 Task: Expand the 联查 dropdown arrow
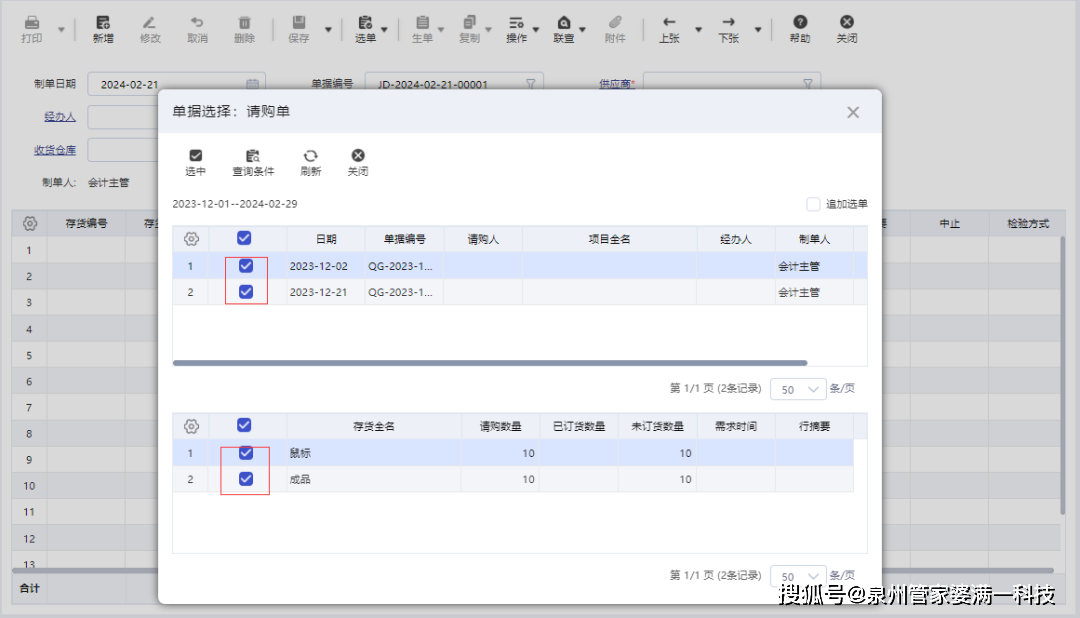point(583,30)
